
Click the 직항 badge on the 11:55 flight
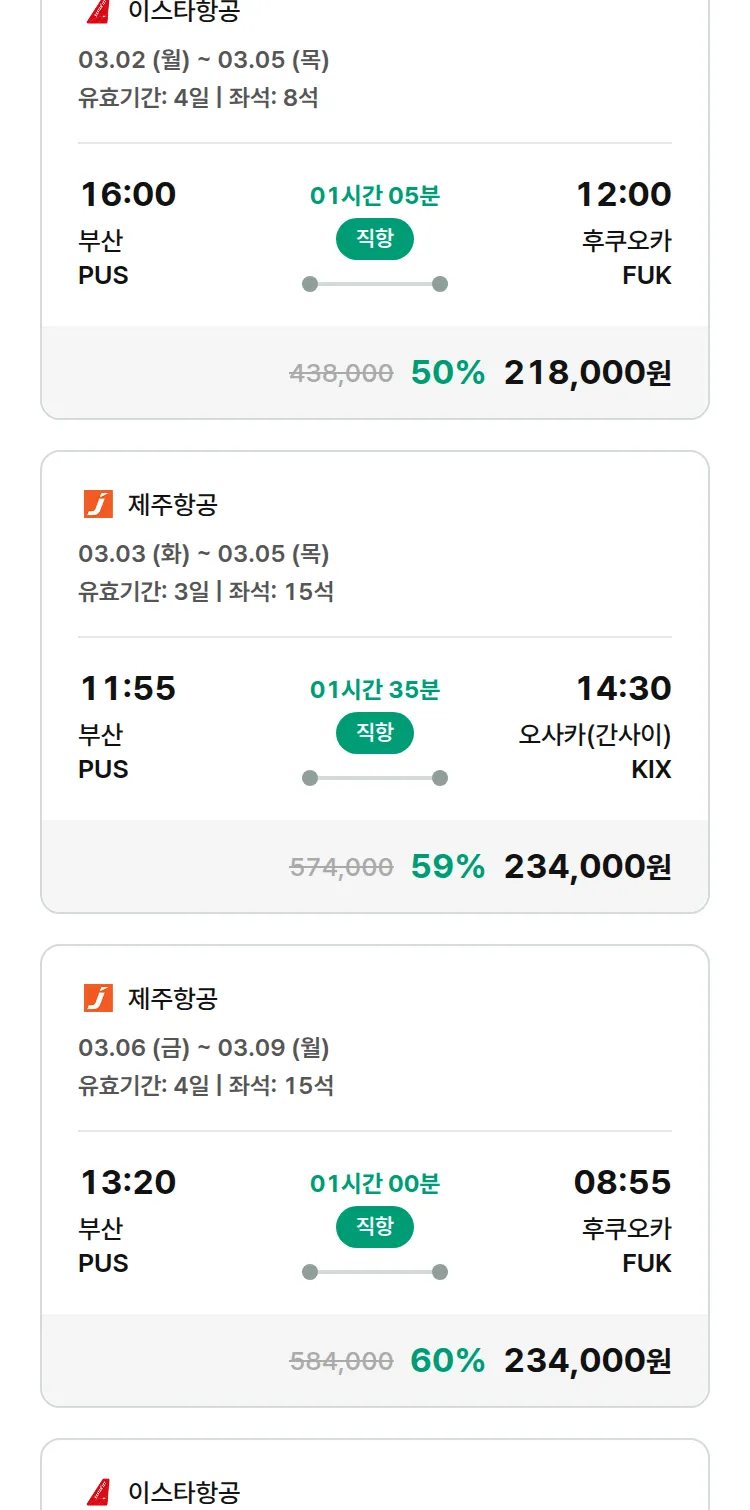coord(374,733)
